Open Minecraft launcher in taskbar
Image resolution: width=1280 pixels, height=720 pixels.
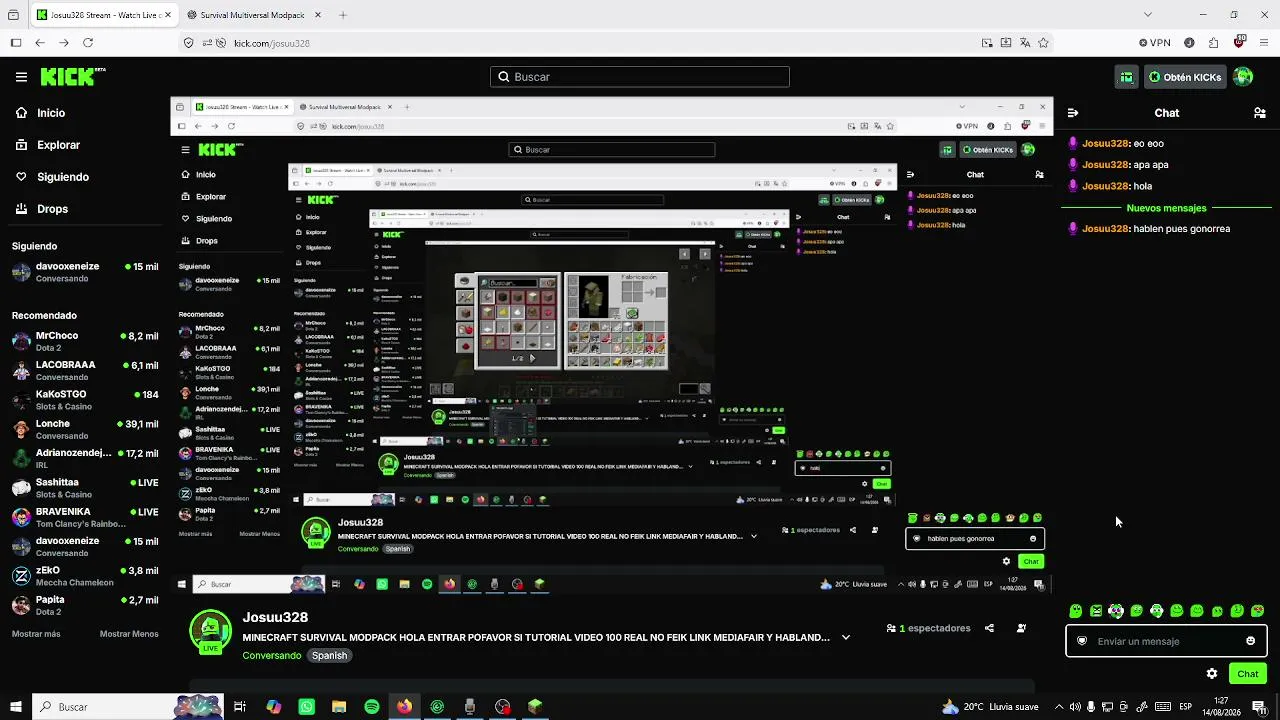535,707
